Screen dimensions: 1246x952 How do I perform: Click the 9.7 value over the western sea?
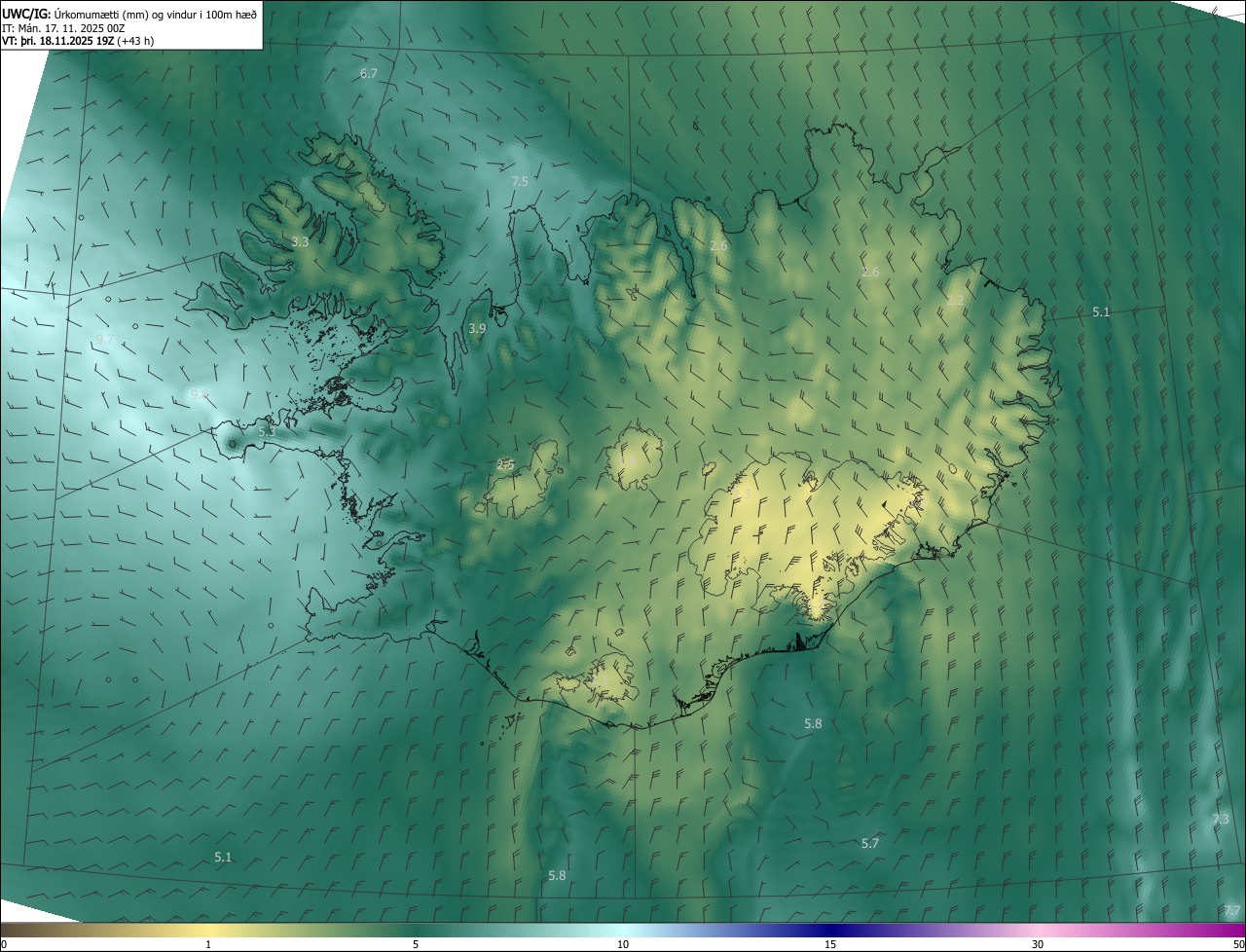[105, 339]
